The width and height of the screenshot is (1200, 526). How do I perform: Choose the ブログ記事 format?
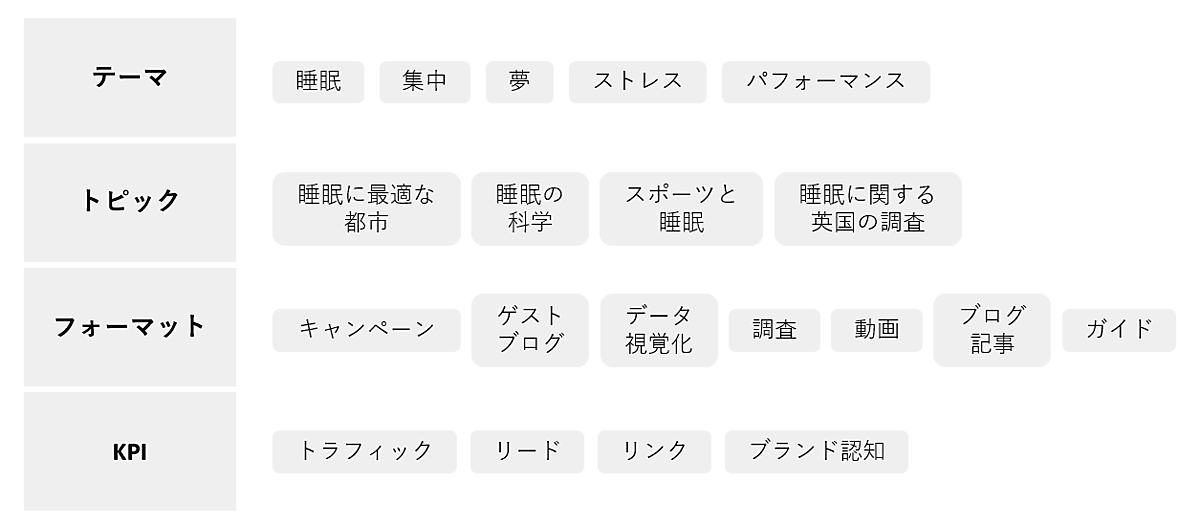coord(991,330)
